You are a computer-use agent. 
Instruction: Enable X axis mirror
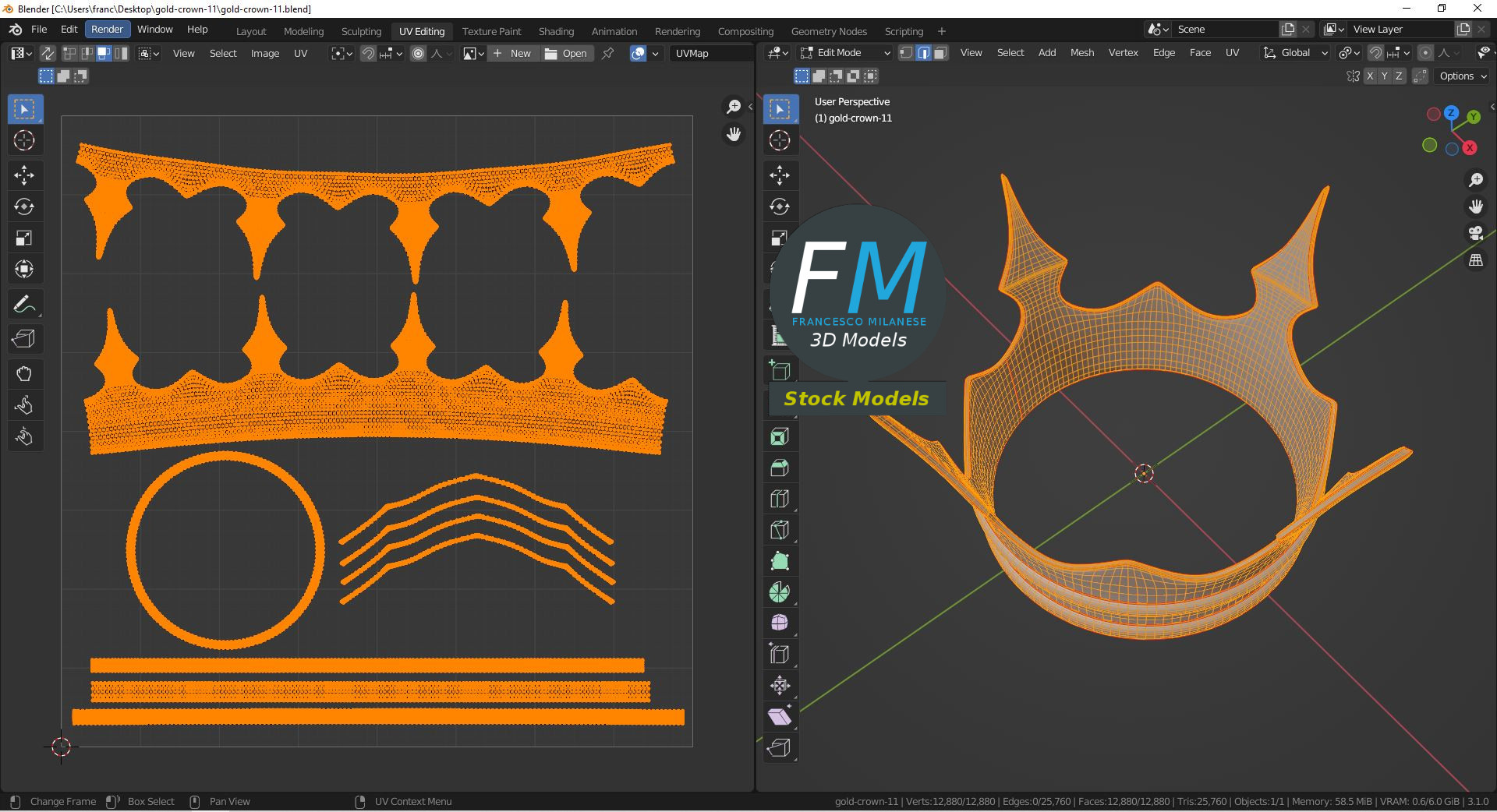(1369, 76)
